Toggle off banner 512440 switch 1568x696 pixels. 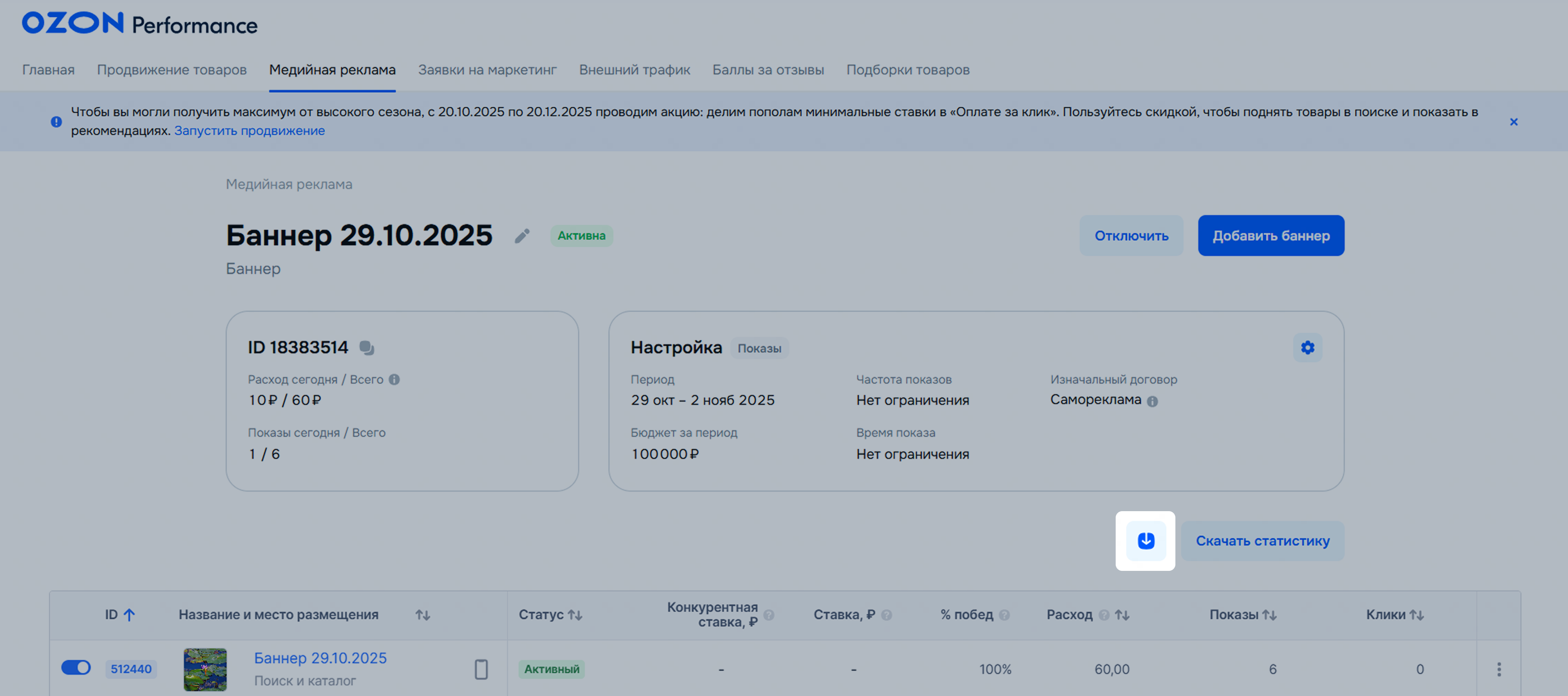(x=76, y=667)
